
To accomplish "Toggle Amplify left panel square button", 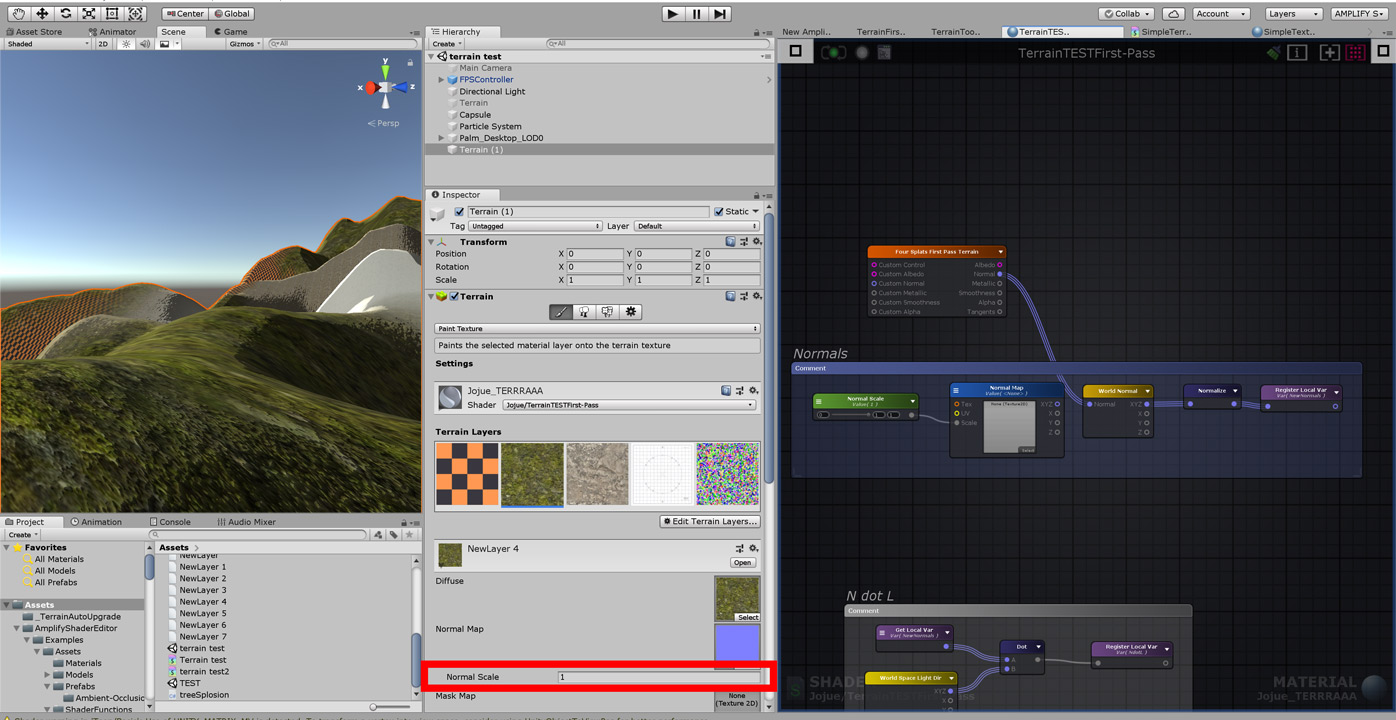I will 796,52.
